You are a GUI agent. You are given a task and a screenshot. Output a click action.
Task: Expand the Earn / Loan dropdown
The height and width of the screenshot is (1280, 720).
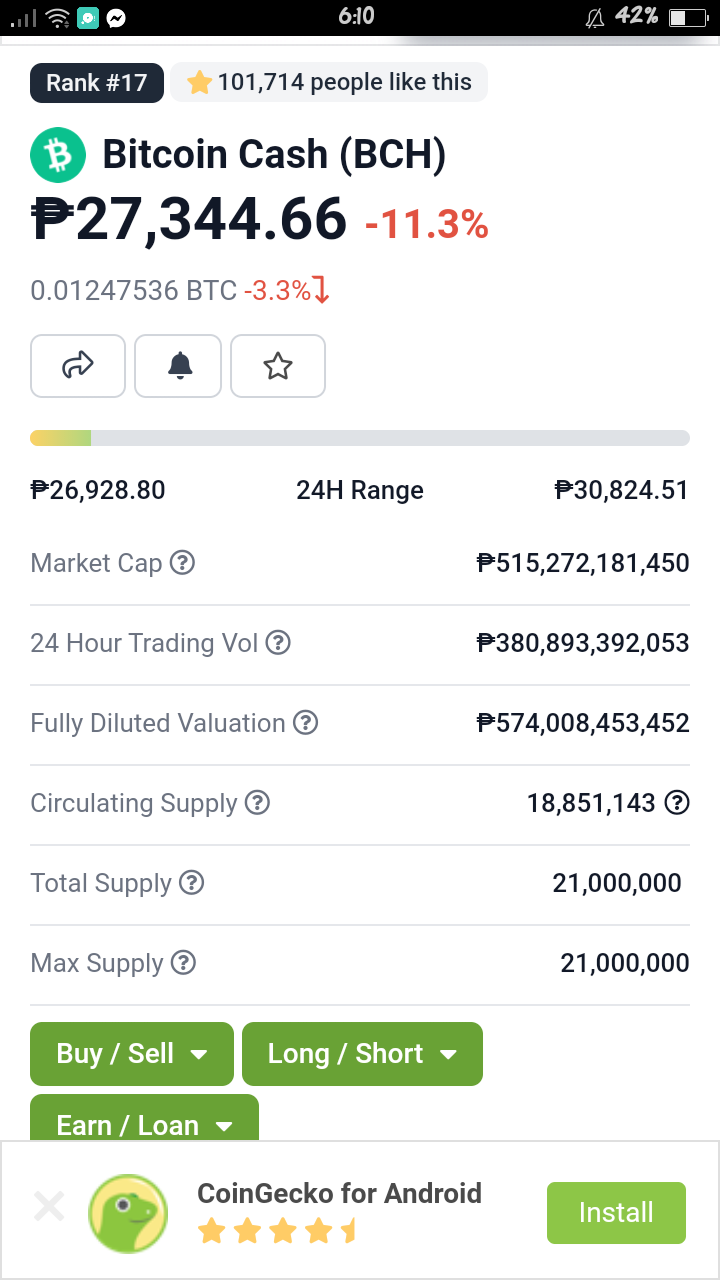click(145, 1118)
